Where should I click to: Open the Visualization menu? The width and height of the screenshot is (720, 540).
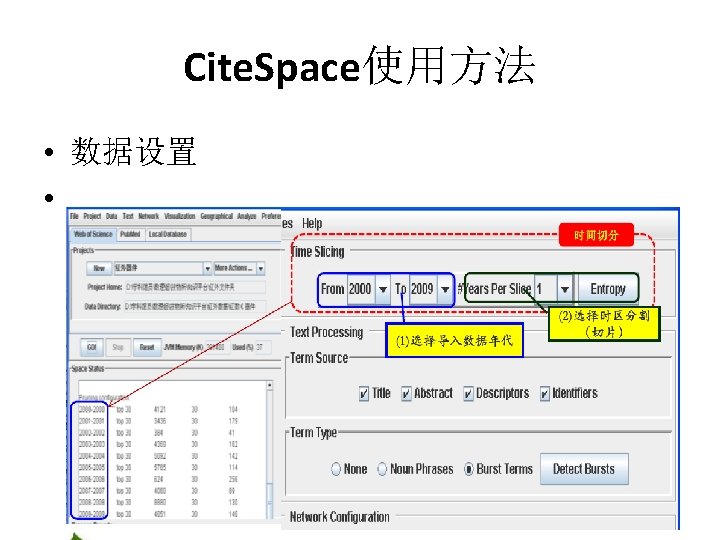[x=180, y=216]
